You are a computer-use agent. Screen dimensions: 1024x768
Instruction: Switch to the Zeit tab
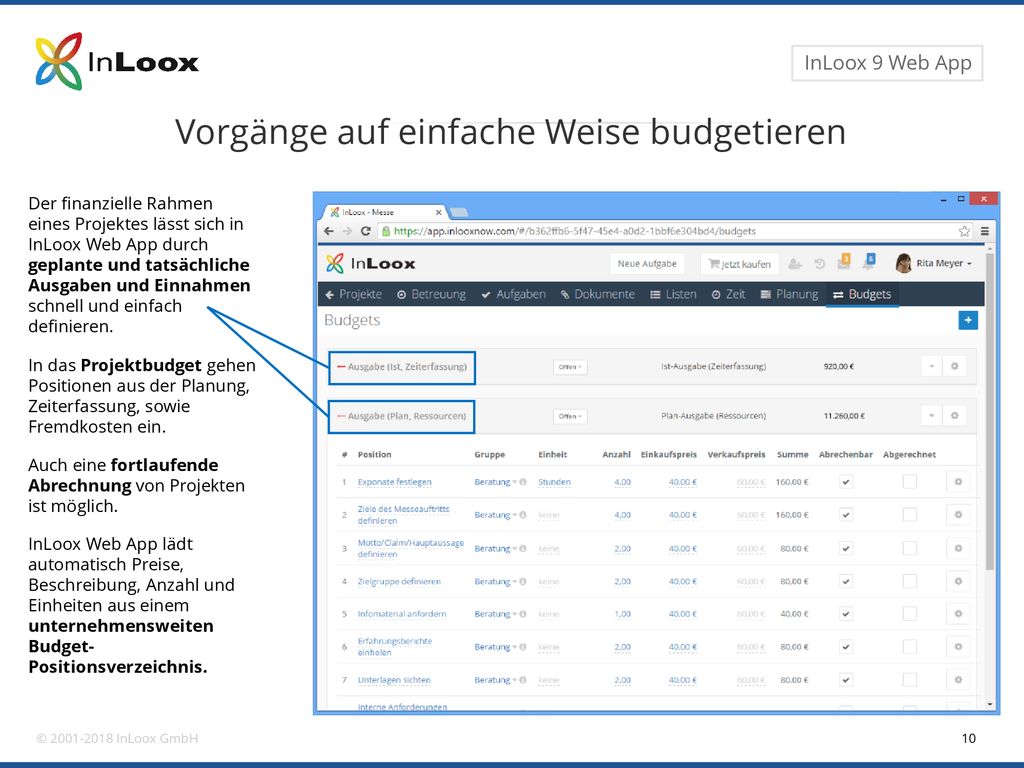728,295
